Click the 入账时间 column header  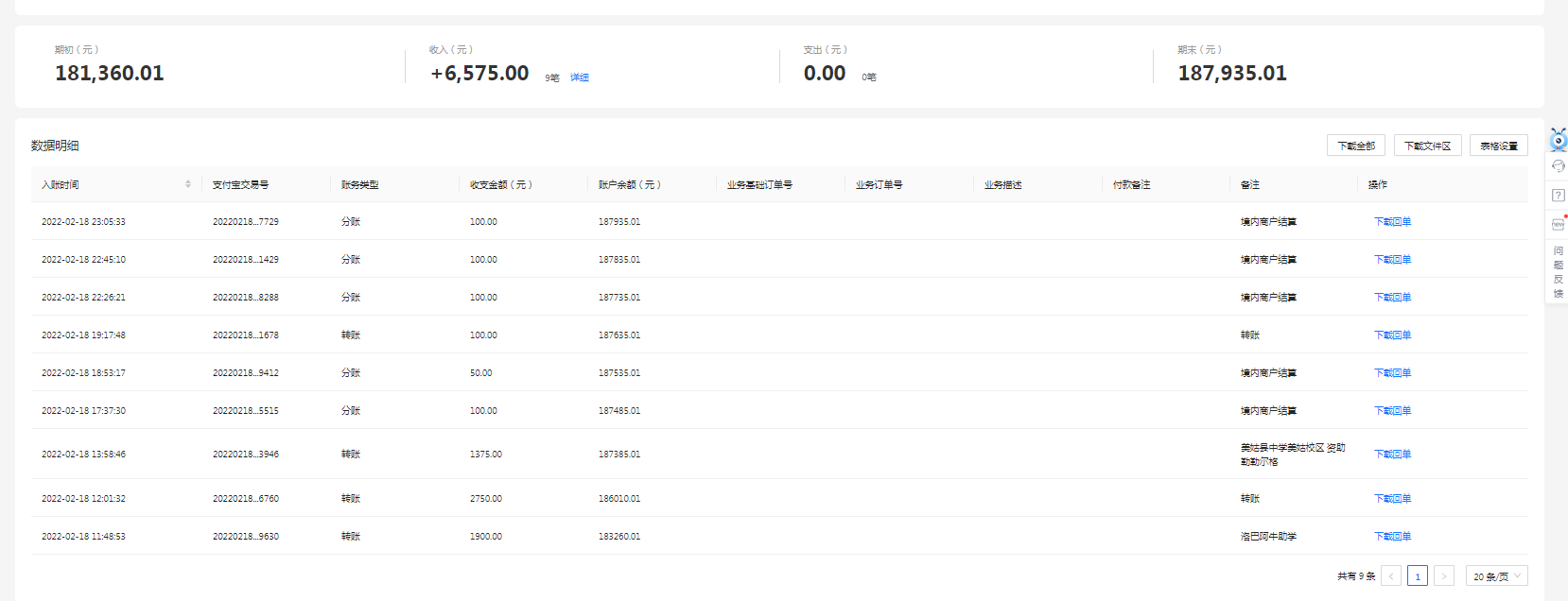pos(61,184)
